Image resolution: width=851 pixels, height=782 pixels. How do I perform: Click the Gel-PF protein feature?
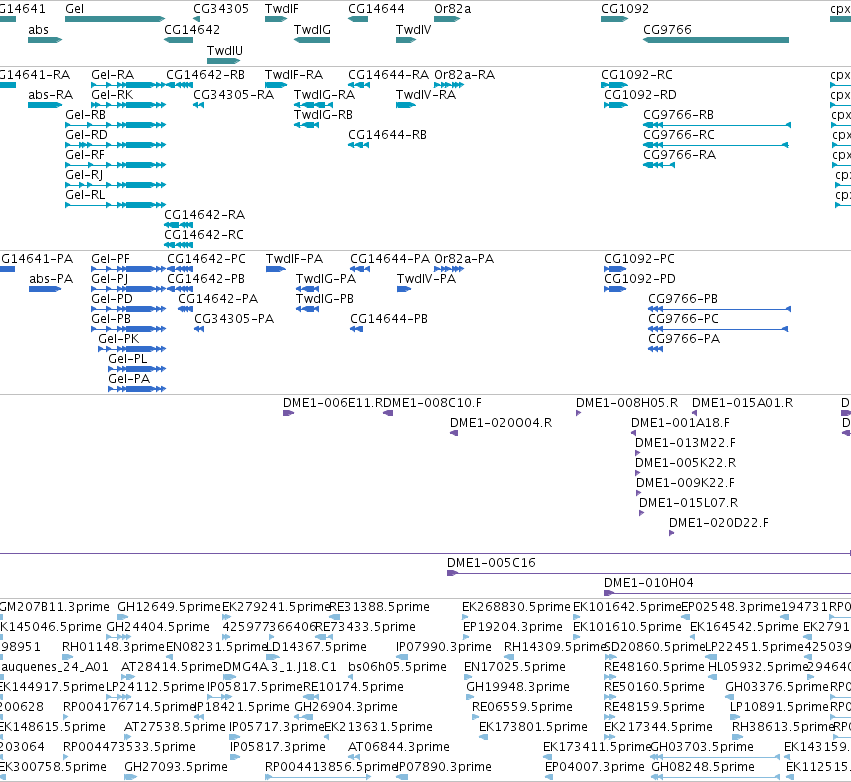129,269
